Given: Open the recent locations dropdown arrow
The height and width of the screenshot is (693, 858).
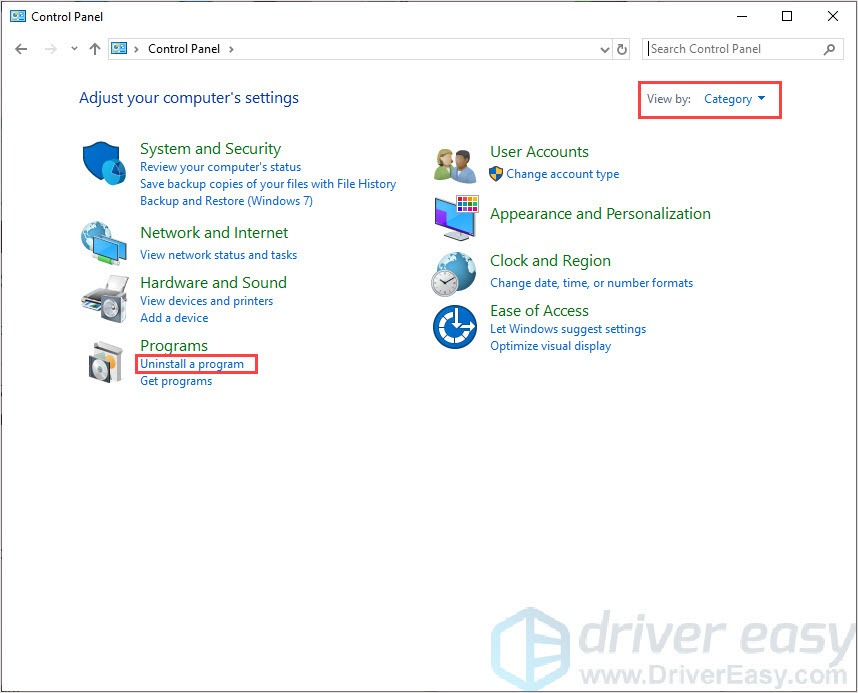Looking at the screenshot, I should pyautogui.click(x=74, y=49).
